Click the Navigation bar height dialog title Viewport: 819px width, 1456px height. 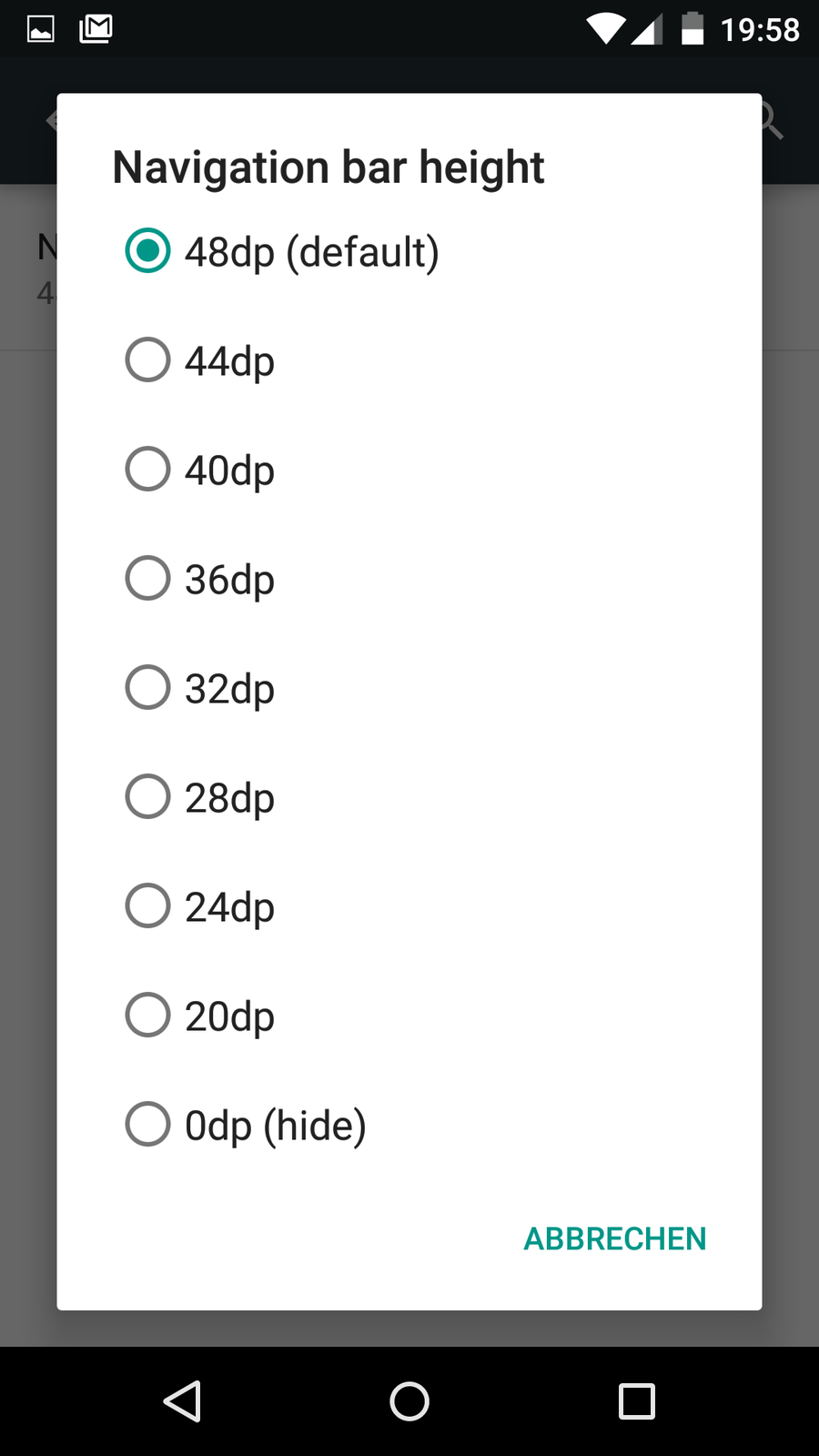point(329,167)
